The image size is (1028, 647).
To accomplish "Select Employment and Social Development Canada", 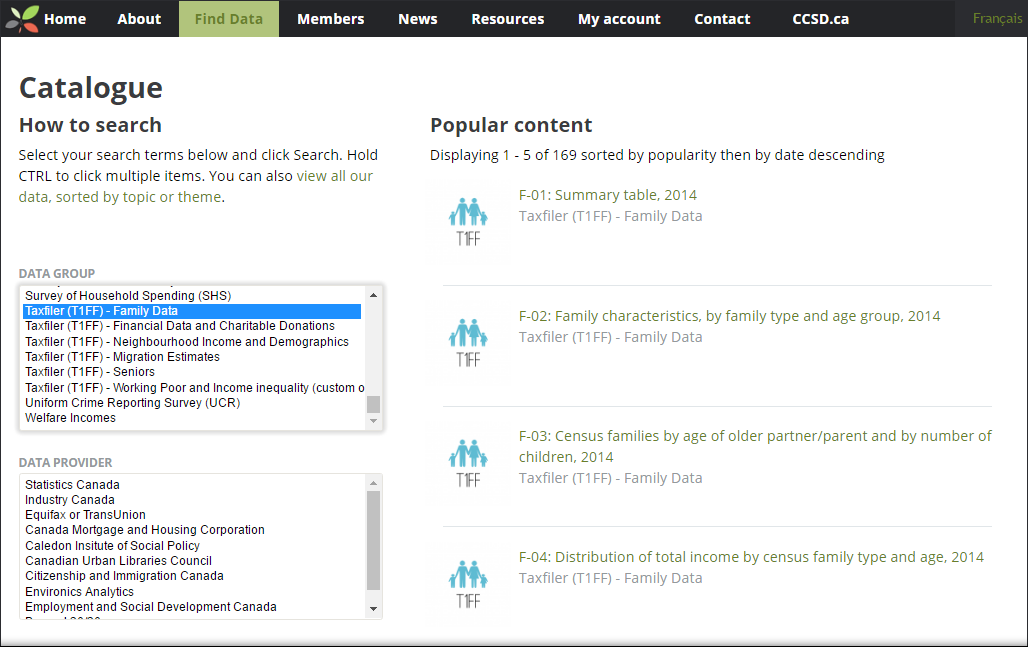I will pyautogui.click(x=192, y=606).
